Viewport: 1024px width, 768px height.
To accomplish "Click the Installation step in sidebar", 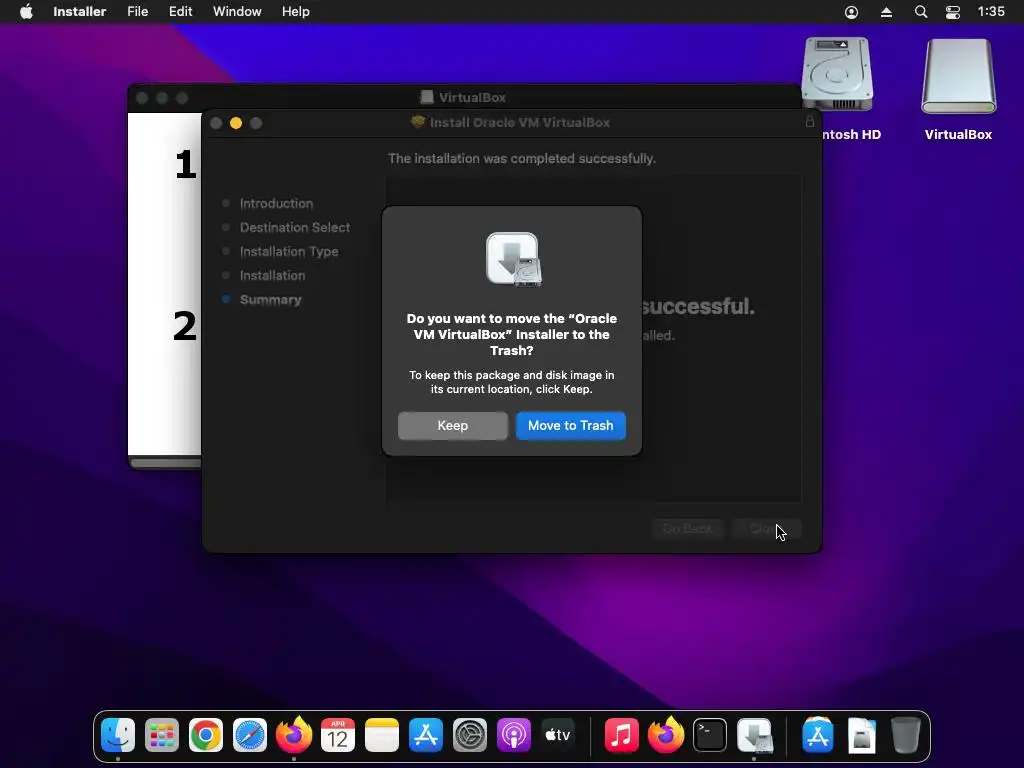I will [x=272, y=276].
